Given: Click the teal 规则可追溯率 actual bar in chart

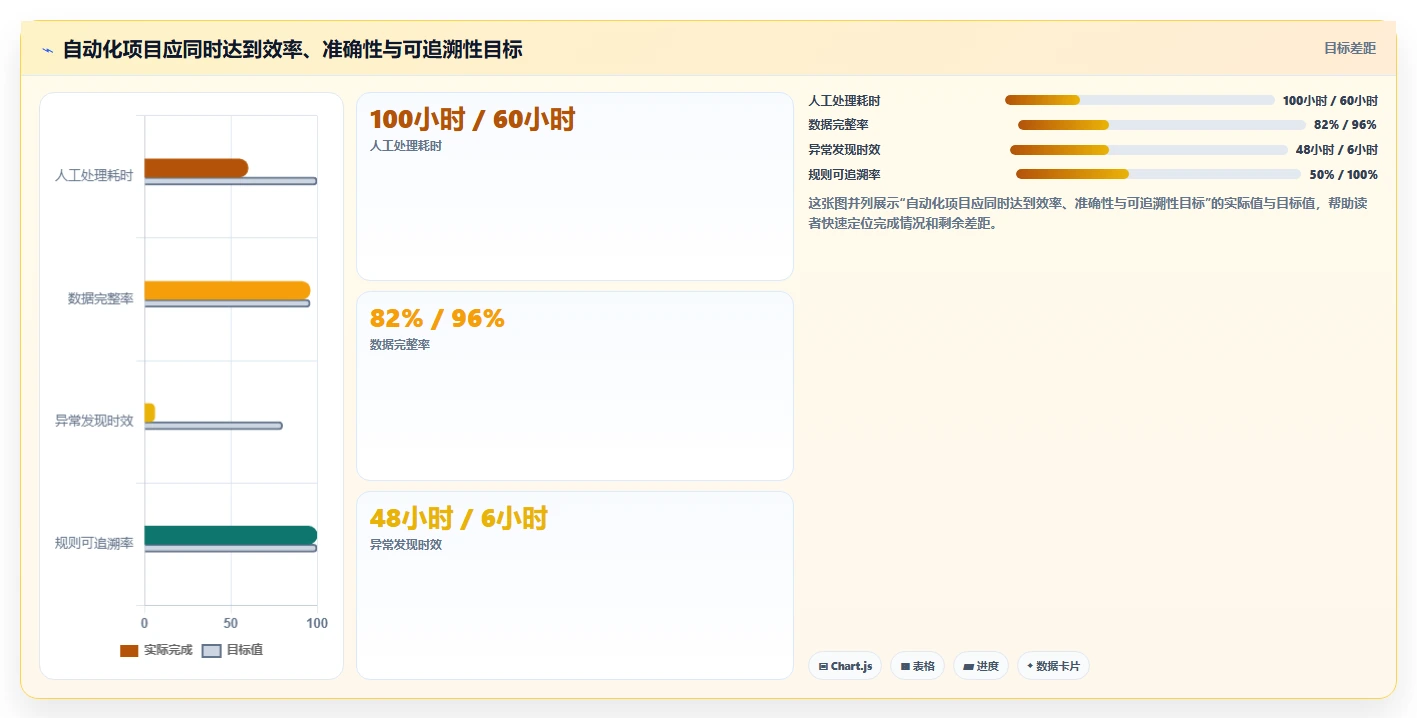Looking at the screenshot, I should (231, 535).
